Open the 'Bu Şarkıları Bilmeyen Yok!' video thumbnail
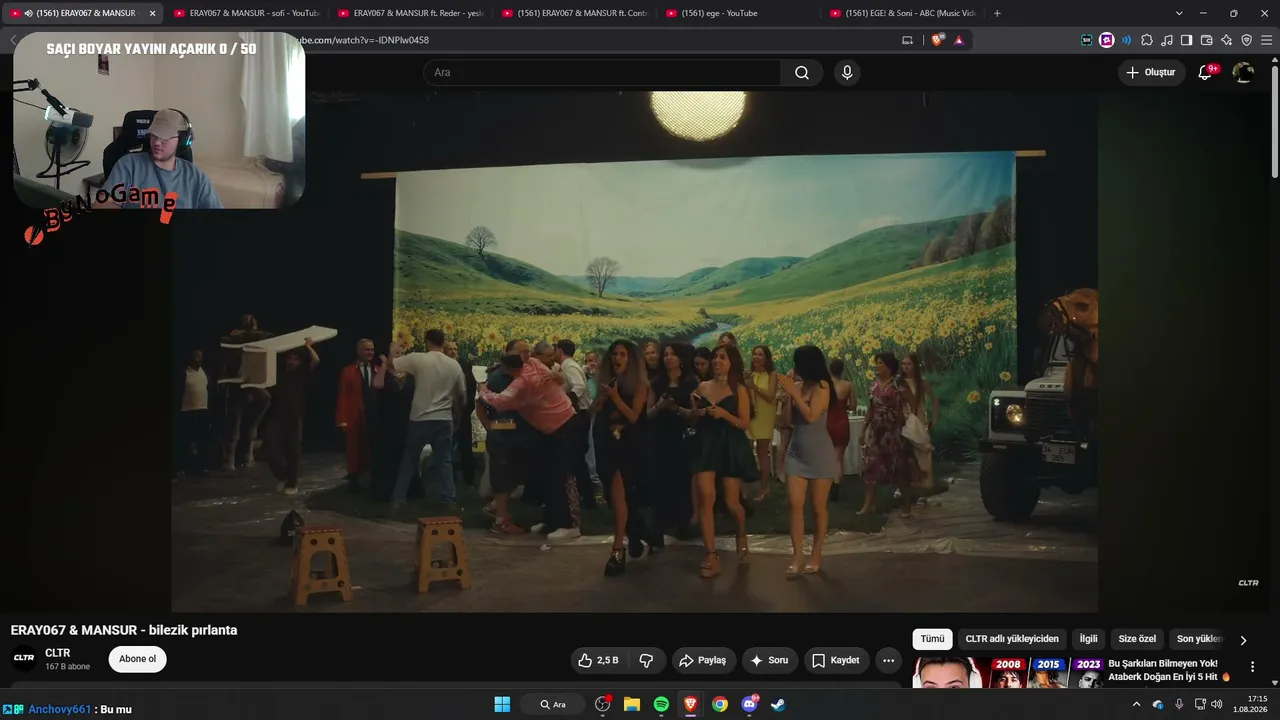1280x720 pixels. (x=1008, y=672)
